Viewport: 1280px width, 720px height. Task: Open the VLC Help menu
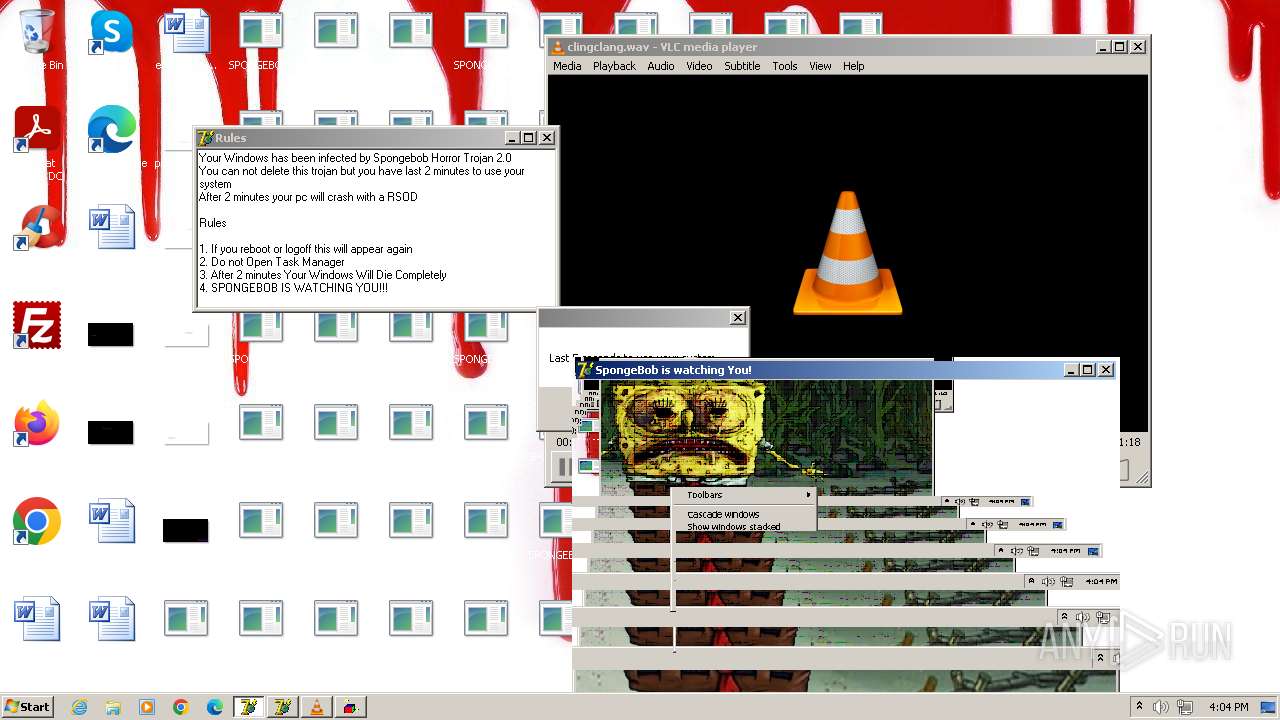(853, 66)
